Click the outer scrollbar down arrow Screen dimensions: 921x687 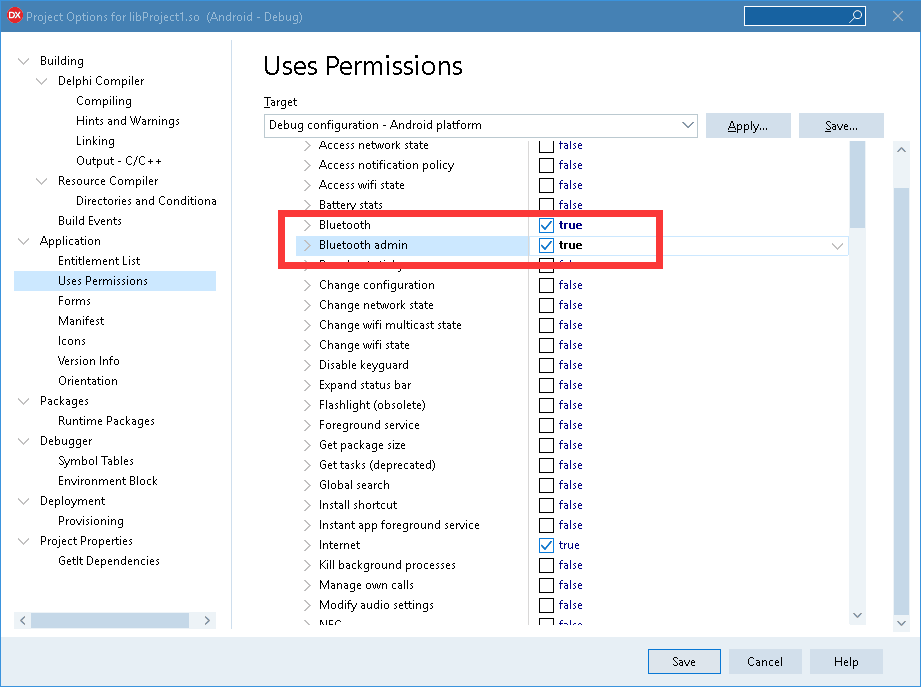[x=901, y=622]
